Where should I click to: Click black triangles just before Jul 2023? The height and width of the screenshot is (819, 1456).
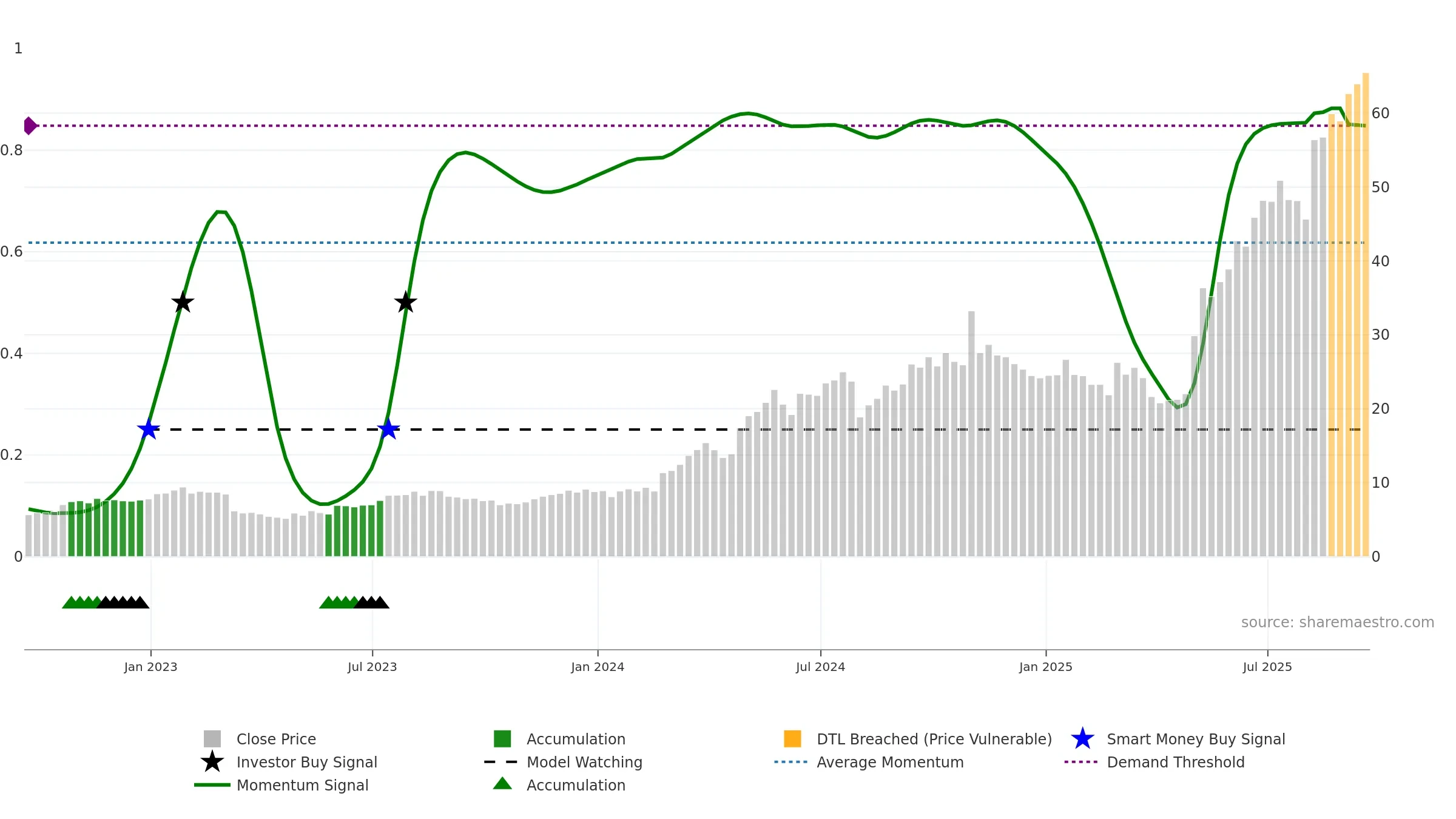[371, 602]
